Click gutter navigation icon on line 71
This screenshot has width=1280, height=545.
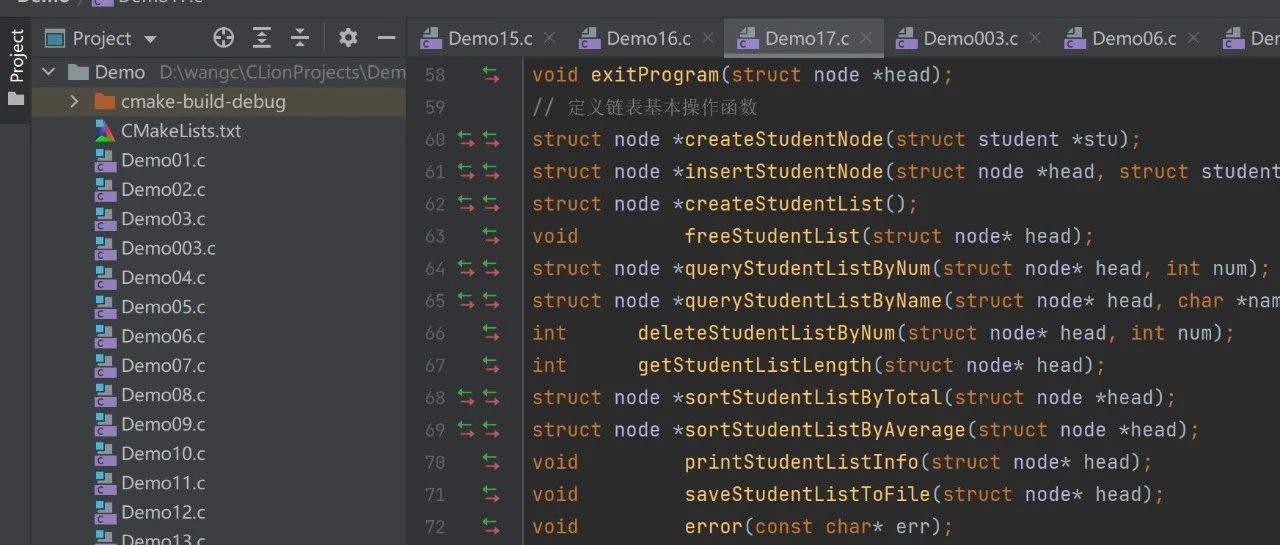(490, 494)
